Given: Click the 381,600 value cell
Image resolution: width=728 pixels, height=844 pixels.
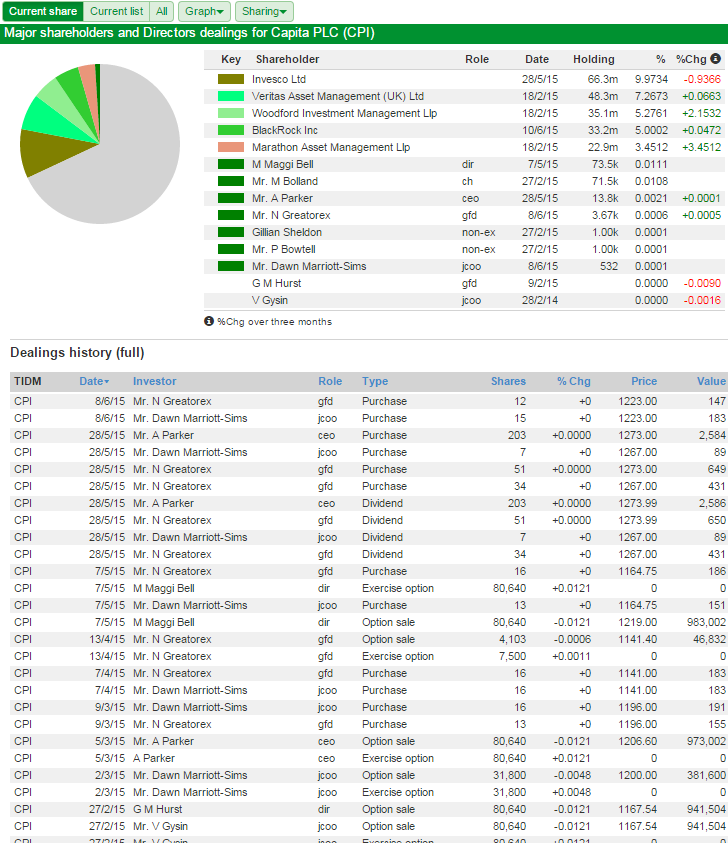Looking at the screenshot, I should click(706, 775).
